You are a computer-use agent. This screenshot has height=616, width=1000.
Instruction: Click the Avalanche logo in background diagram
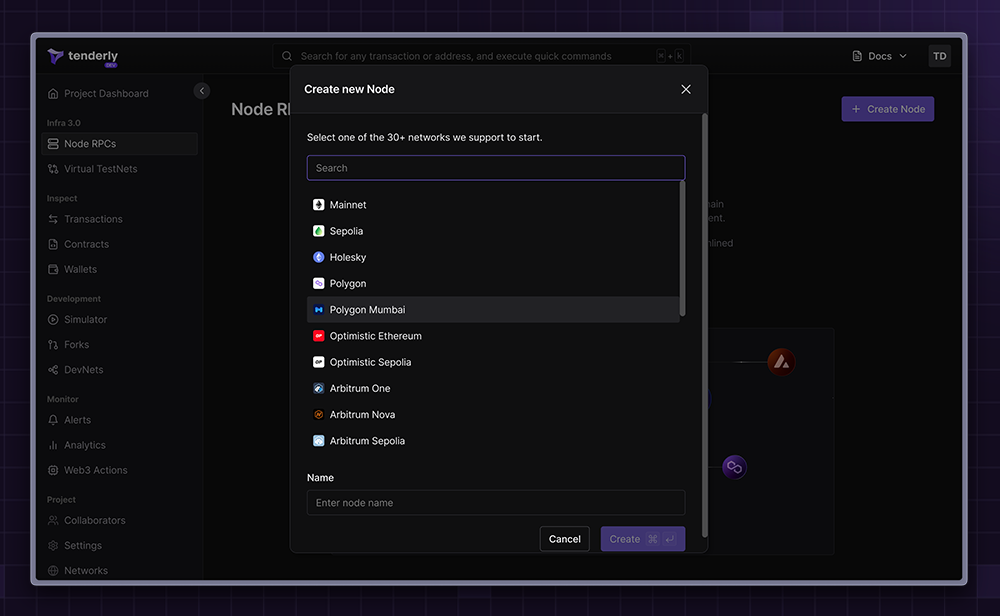(x=781, y=362)
